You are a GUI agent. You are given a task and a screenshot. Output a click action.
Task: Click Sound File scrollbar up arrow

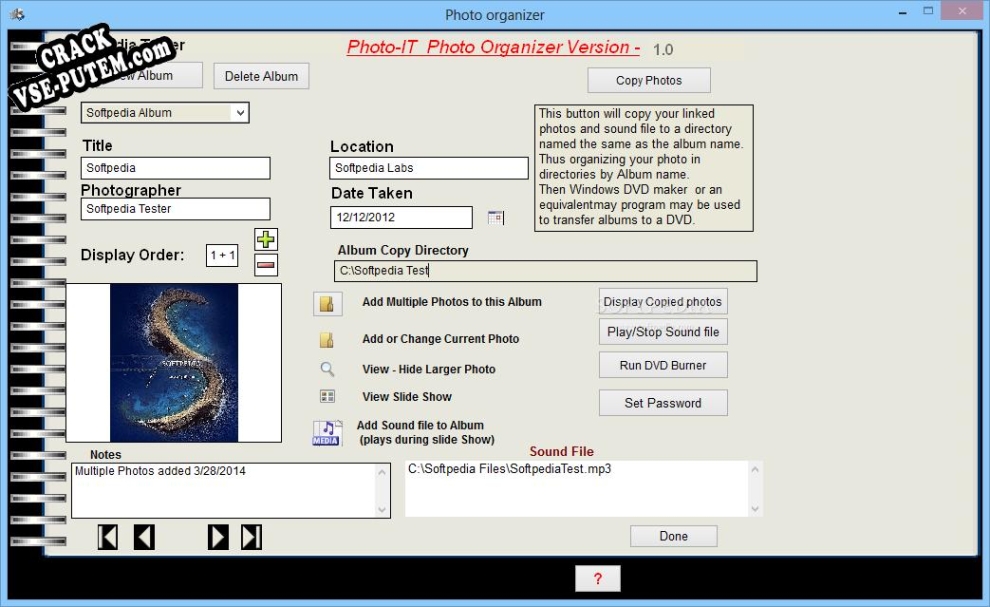755,470
